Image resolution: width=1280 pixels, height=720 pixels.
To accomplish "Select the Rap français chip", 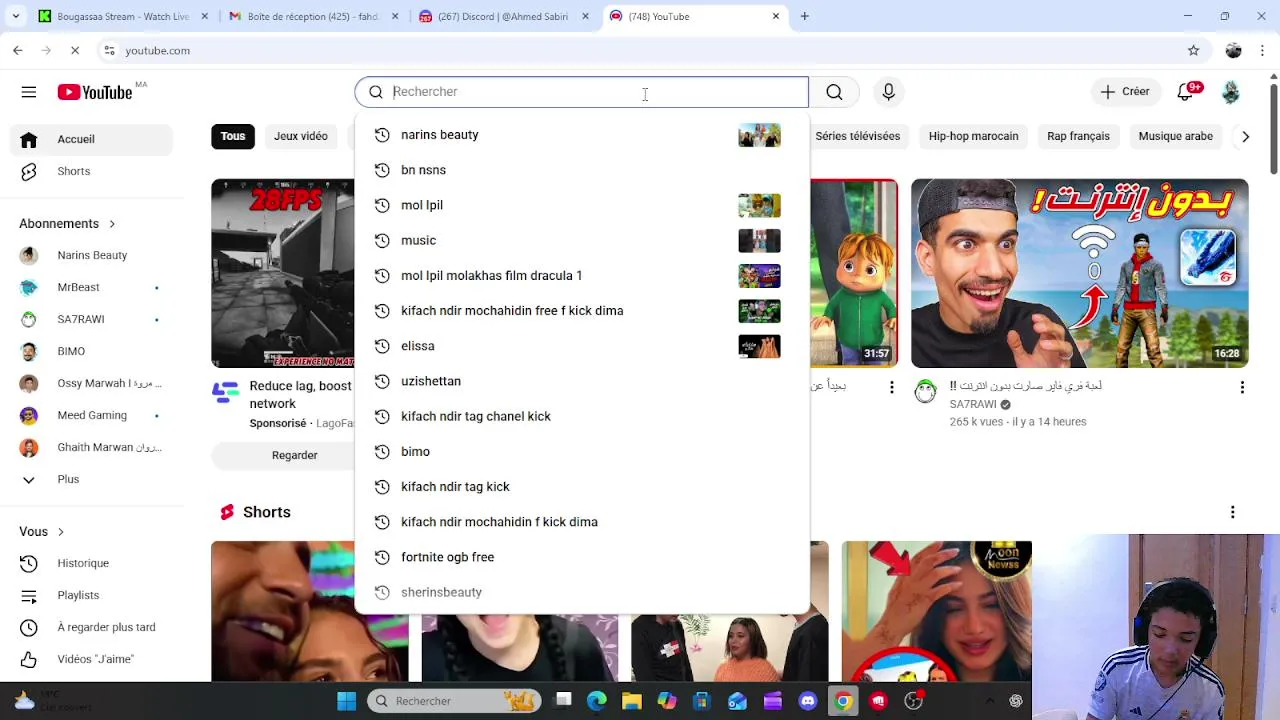I will (x=1078, y=136).
